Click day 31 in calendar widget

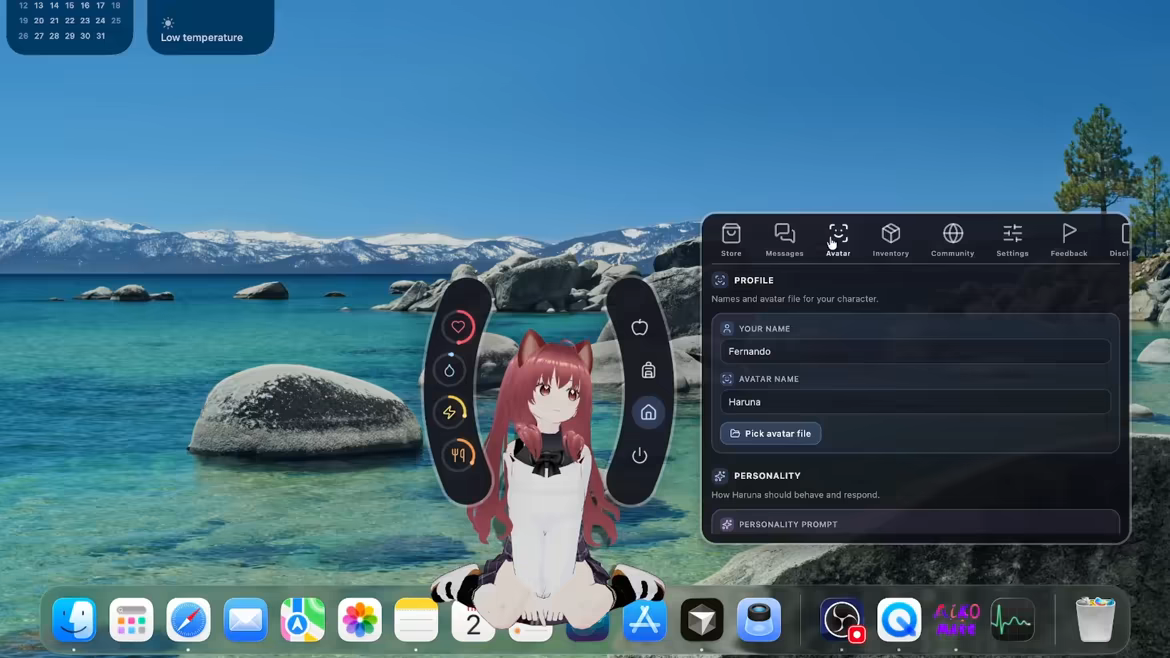click(100, 36)
